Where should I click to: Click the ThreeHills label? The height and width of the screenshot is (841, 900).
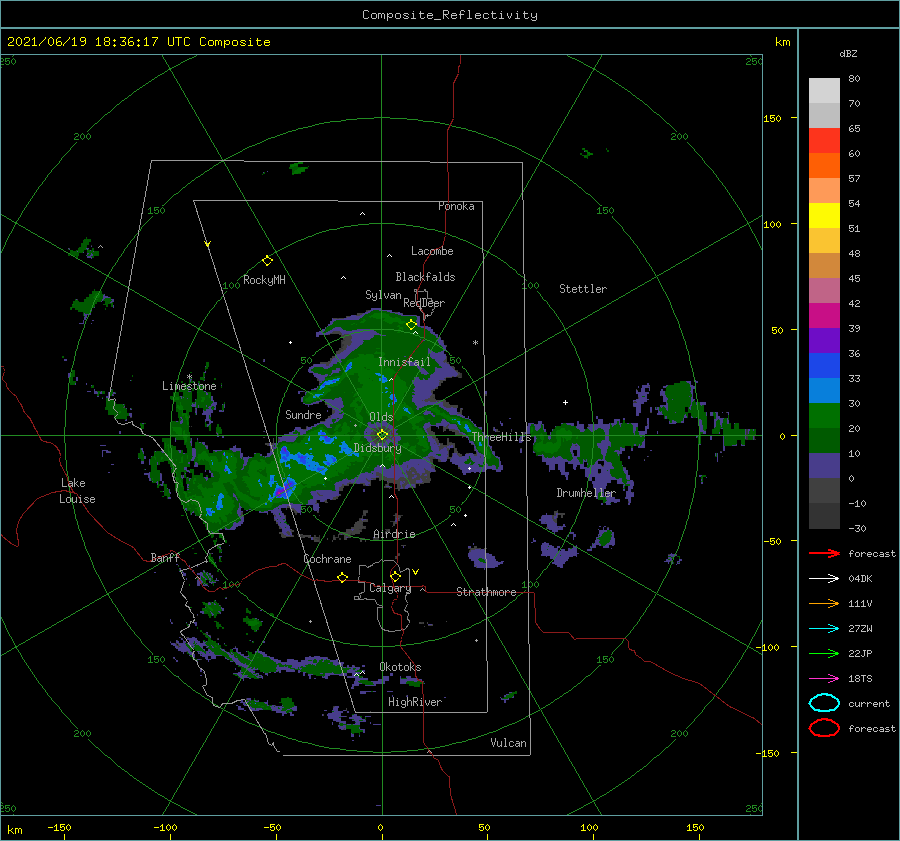[x=502, y=437]
